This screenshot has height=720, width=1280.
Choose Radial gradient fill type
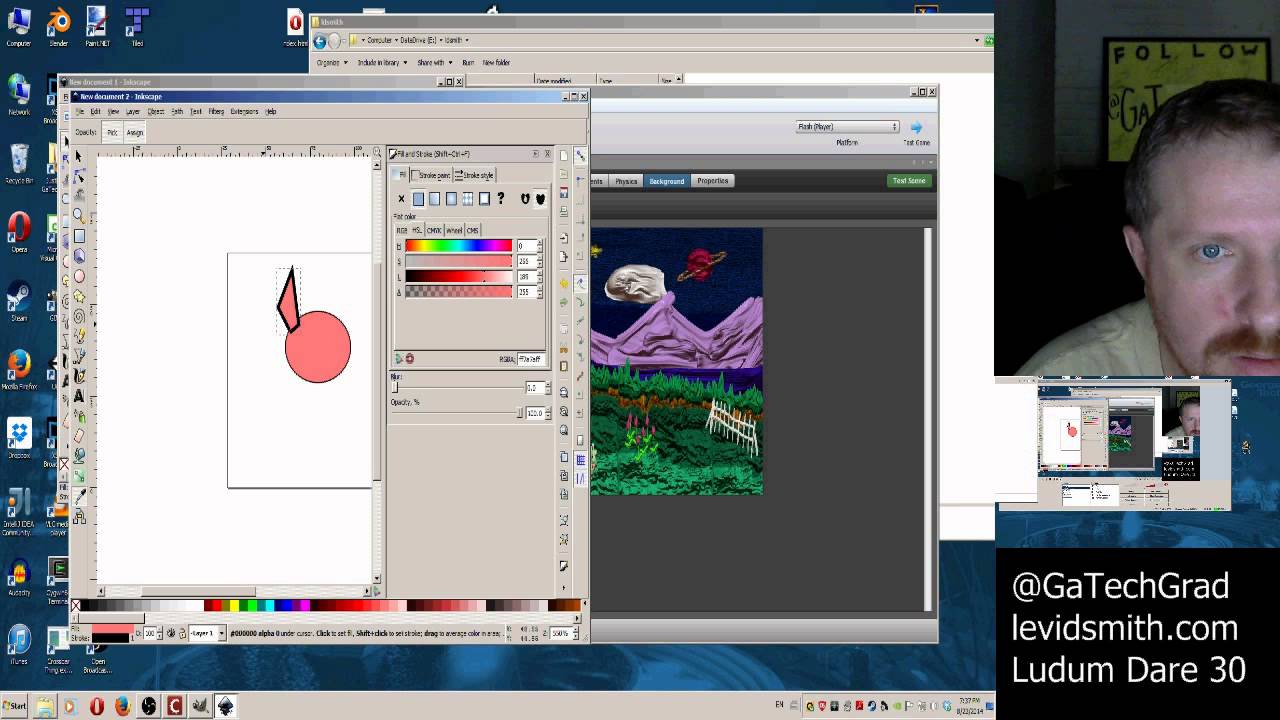point(451,199)
